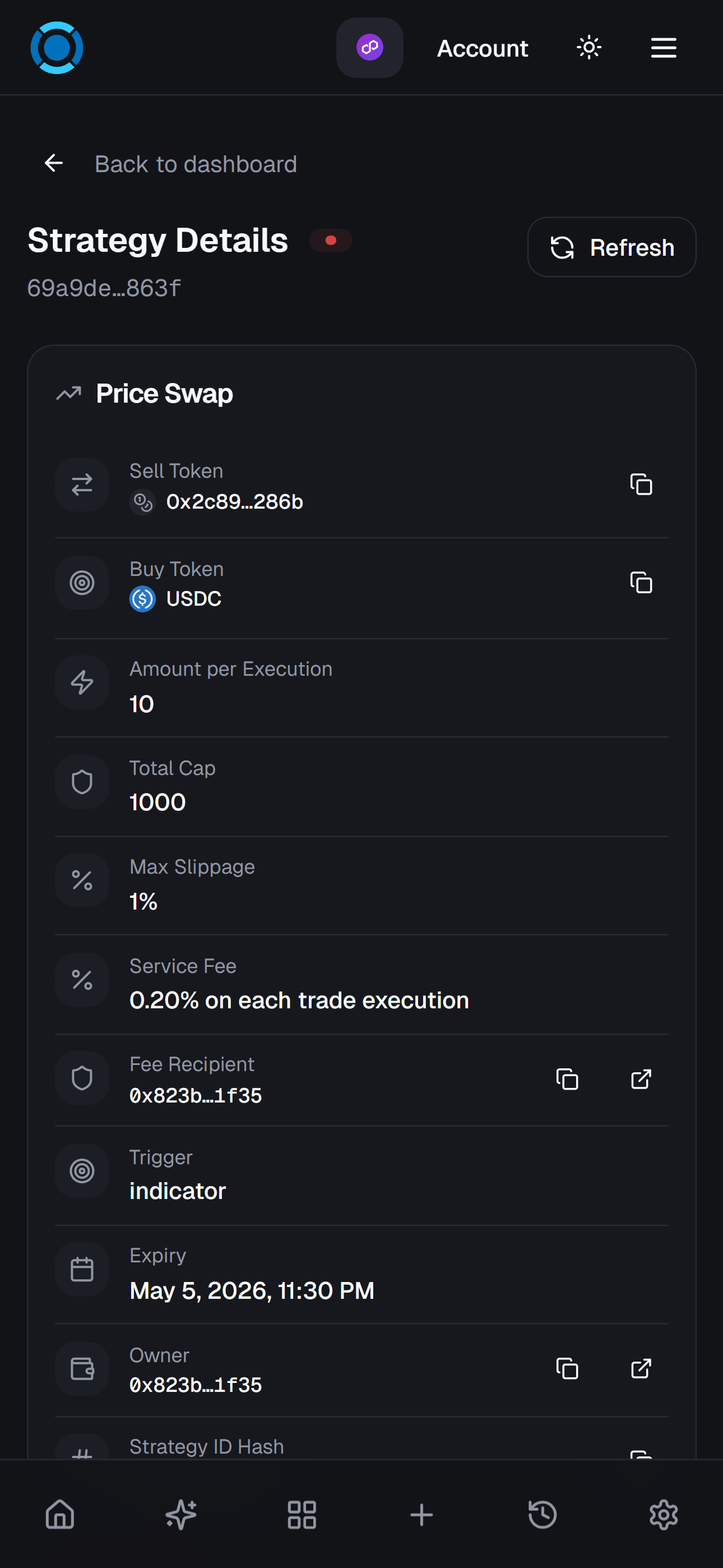
Task: Open the sparkles AI tab
Action: (180, 1514)
